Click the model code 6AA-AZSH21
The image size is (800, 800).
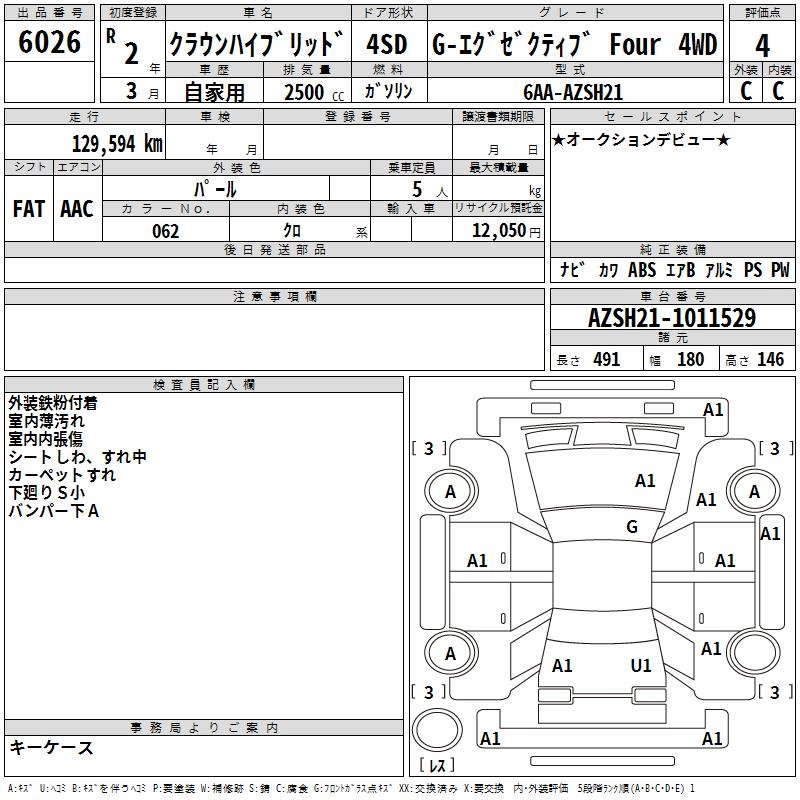click(x=573, y=92)
